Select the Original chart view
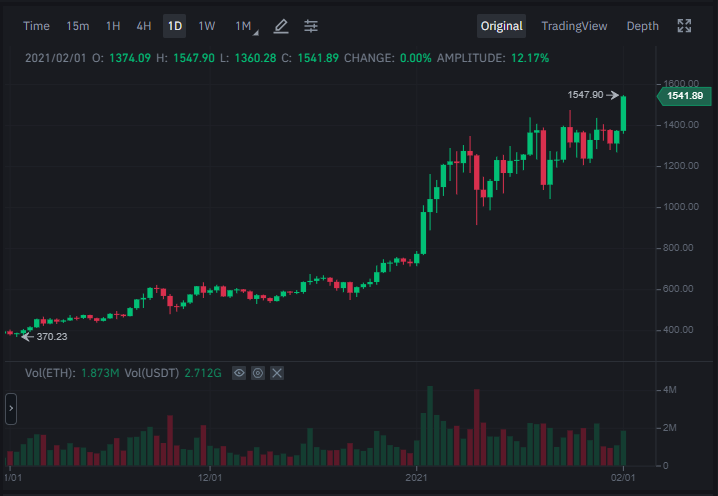This screenshot has height=496, width=718. click(x=501, y=26)
